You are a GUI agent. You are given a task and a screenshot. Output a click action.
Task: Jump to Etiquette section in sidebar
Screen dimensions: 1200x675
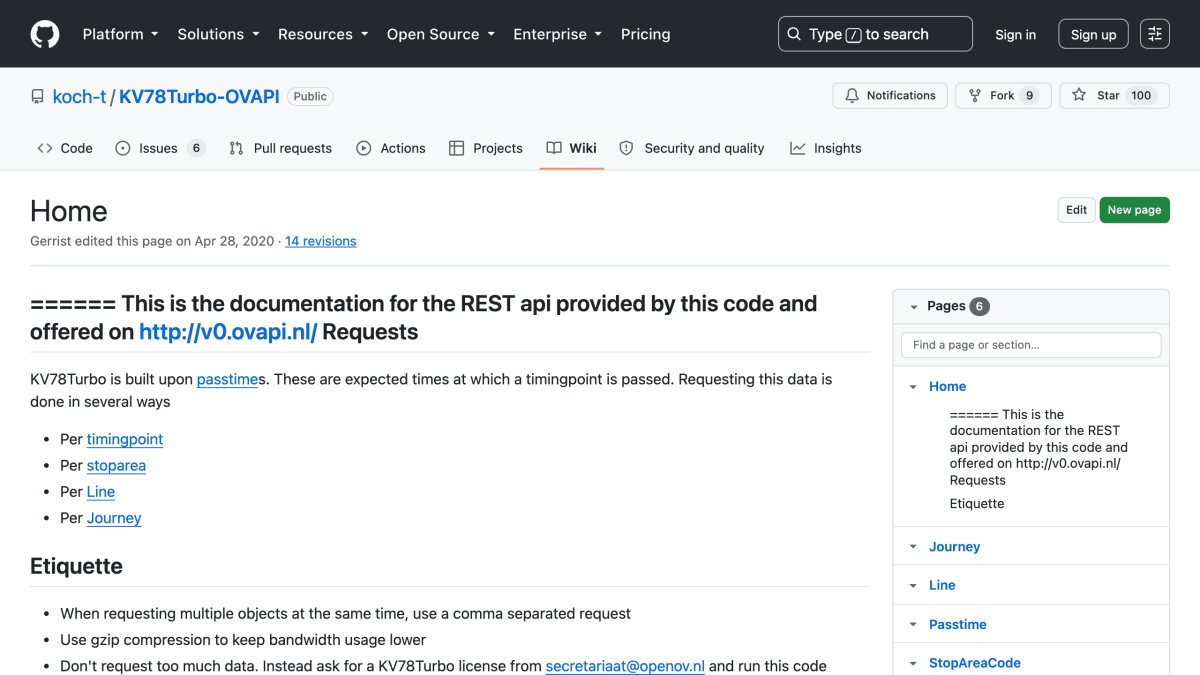(977, 504)
